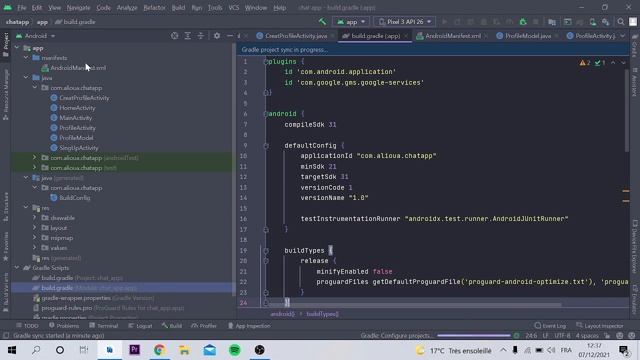Collapse Gradle Scripts node
The height and width of the screenshot is (360, 640).
(x=17, y=268)
